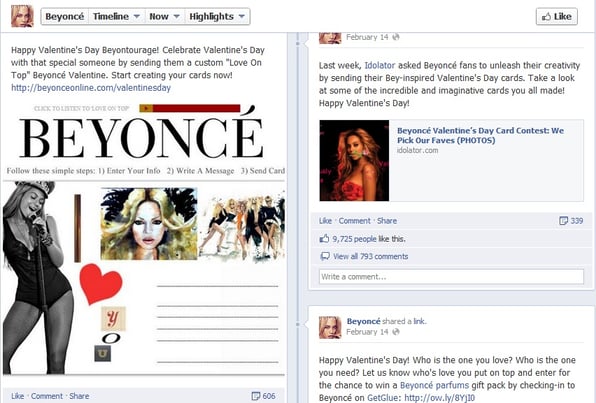Like the Idolator contest post

tap(325, 221)
